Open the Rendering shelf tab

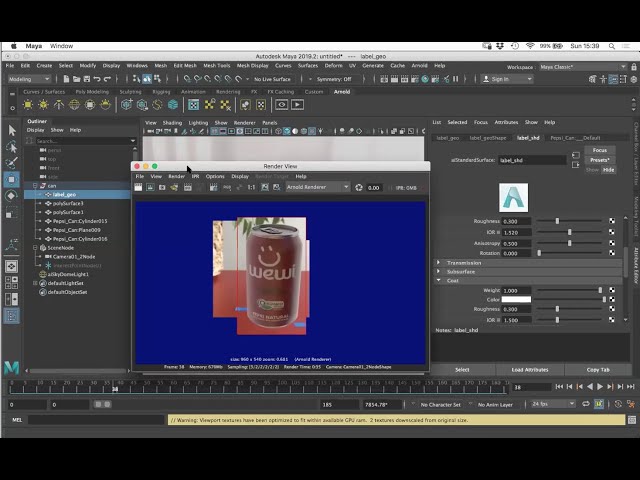pos(228,92)
